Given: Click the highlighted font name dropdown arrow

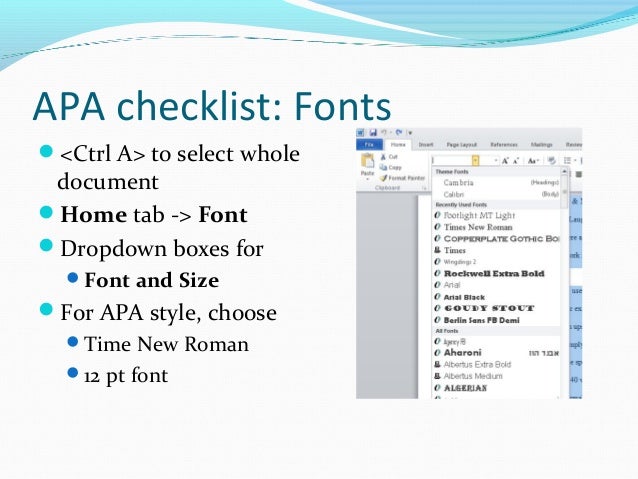Looking at the screenshot, I should click(476, 160).
